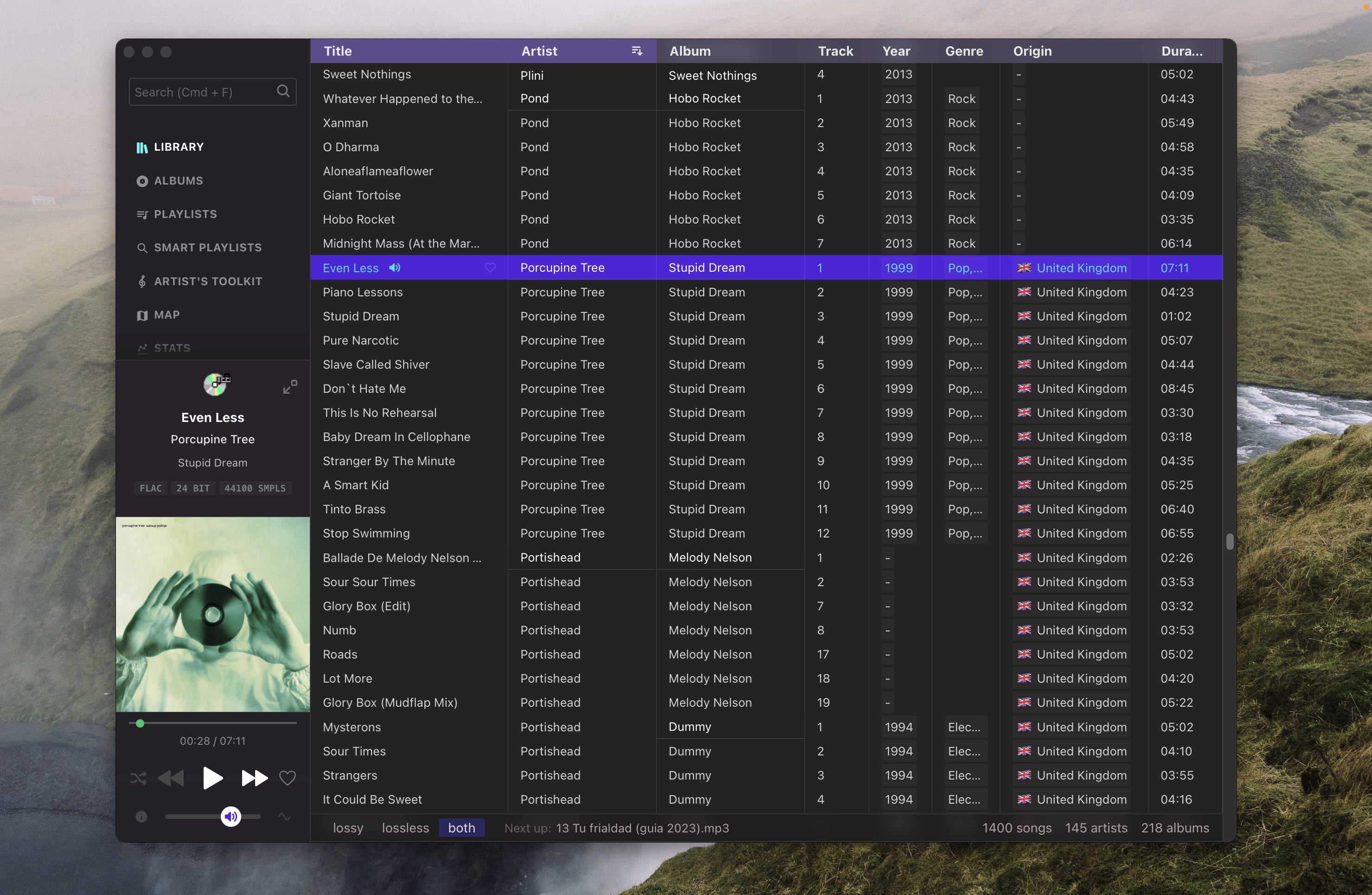The image size is (1372, 895).
Task: Click United Kingdom flag in Even Less row
Action: point(1024,268)
